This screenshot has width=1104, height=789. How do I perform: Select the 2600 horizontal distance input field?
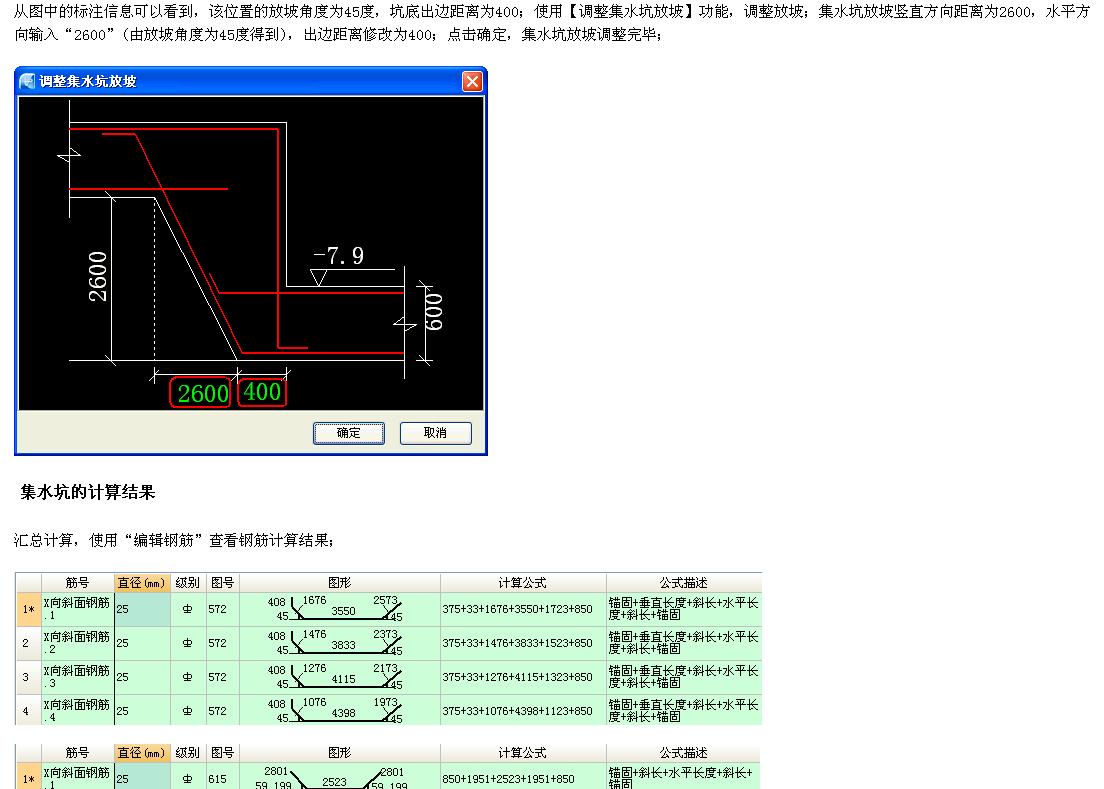(201, 393)
